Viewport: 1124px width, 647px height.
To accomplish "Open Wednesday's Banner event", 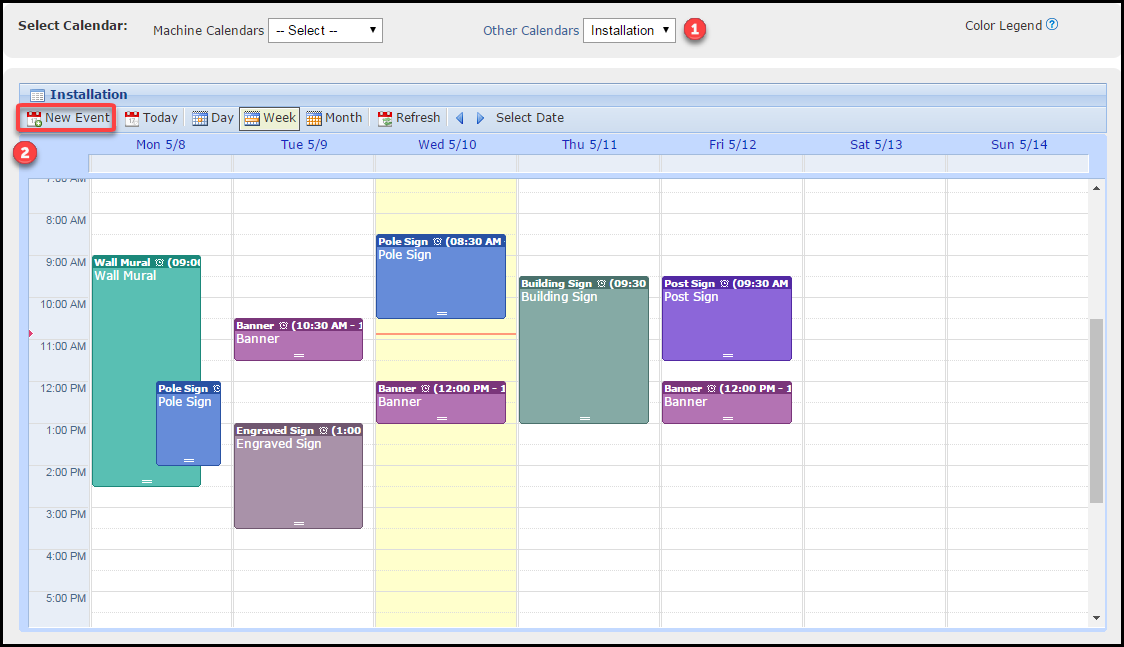I will 441,403.
